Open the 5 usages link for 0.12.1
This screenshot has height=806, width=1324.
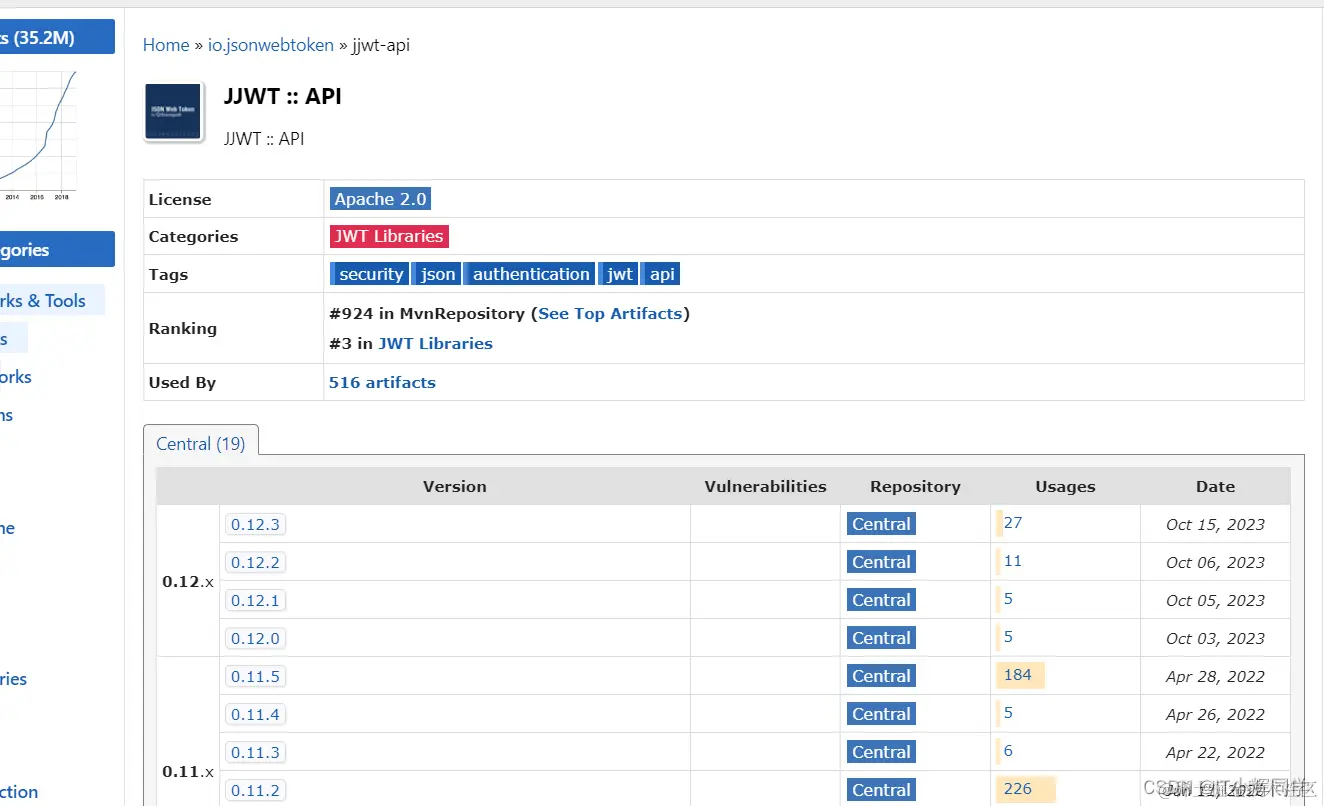[1008, 599]
